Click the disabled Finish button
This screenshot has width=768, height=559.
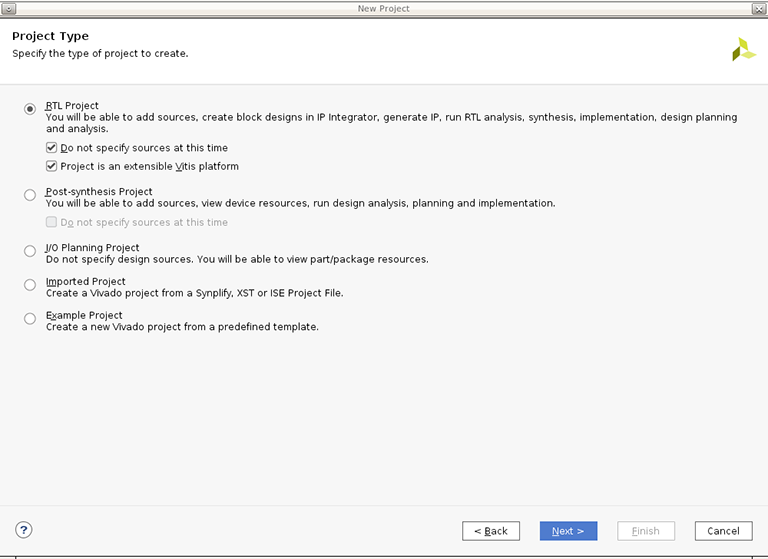[646, 531]
